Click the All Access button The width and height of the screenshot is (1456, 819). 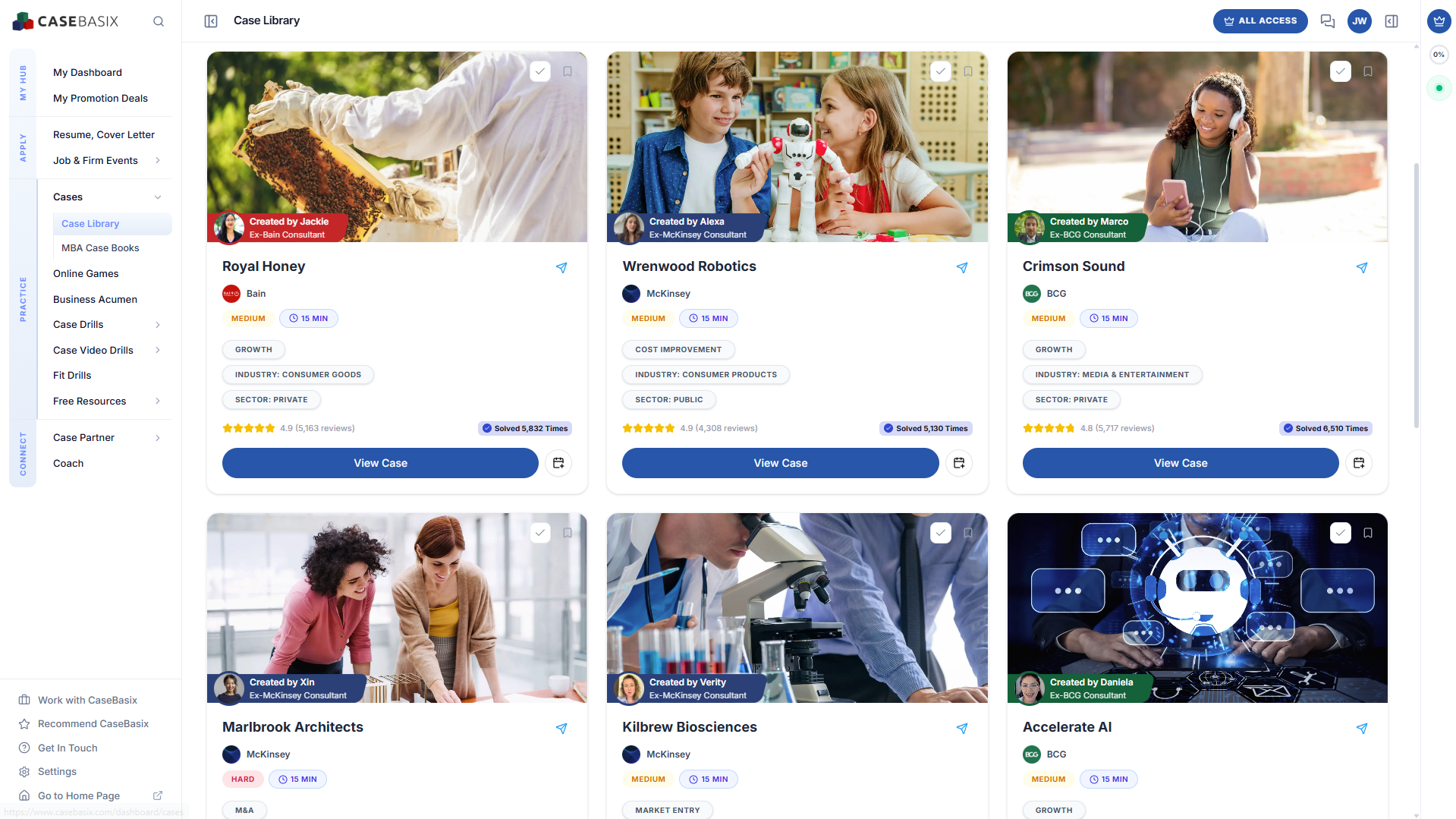pyautogui.click(x=1259, y=21)
